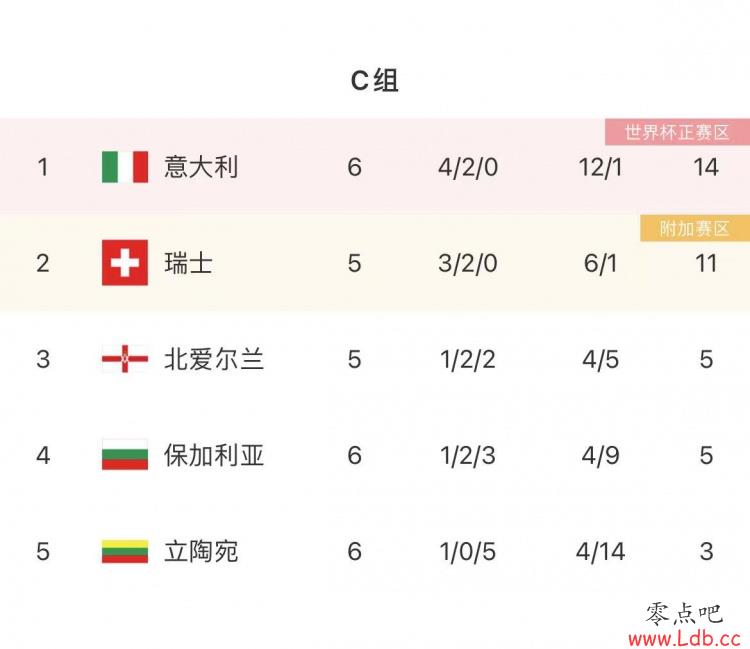Click Lithuania's 4/14 goal record

click(600, 551)
